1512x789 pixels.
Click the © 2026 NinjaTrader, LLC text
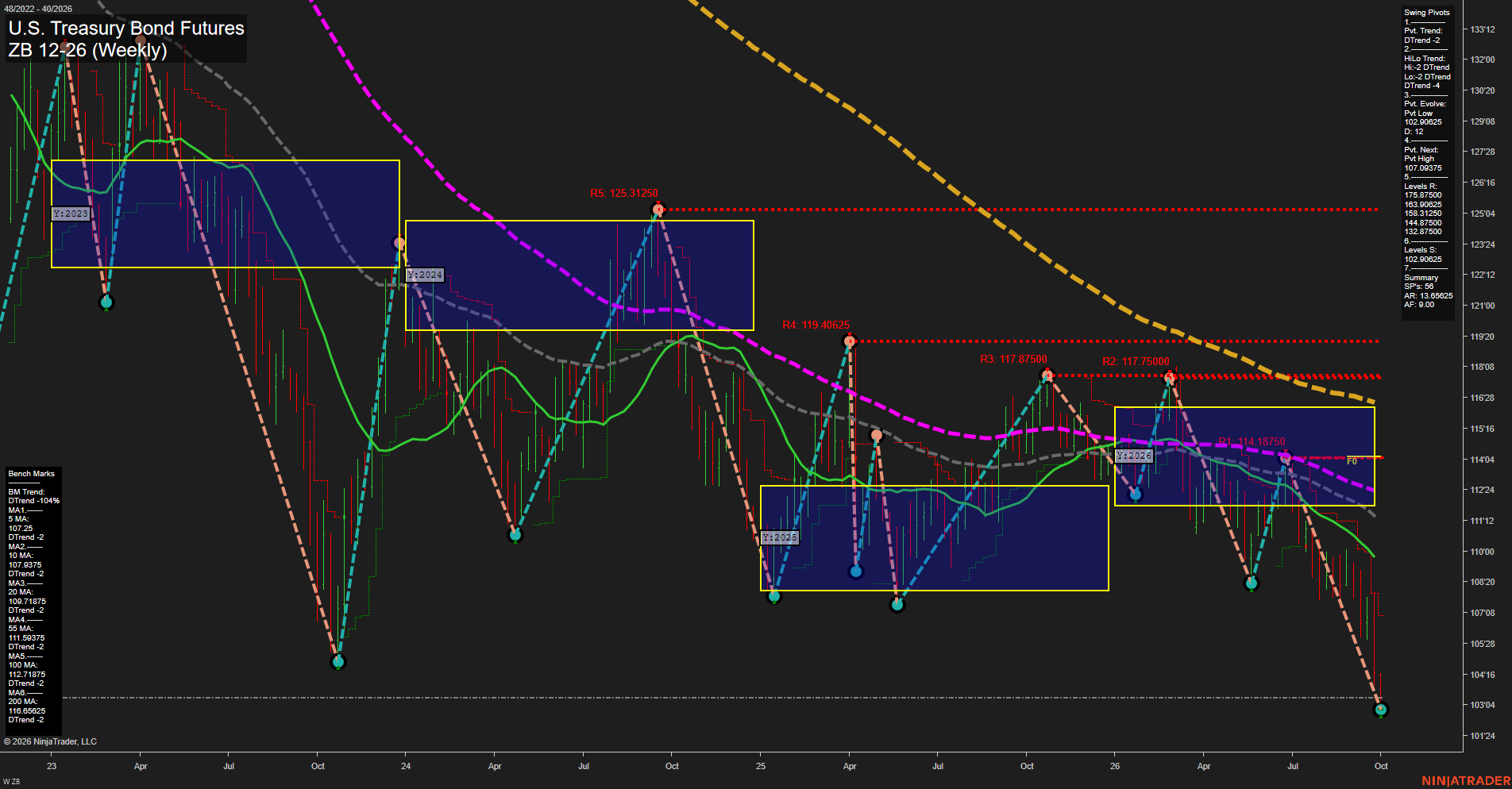(50, 741)
